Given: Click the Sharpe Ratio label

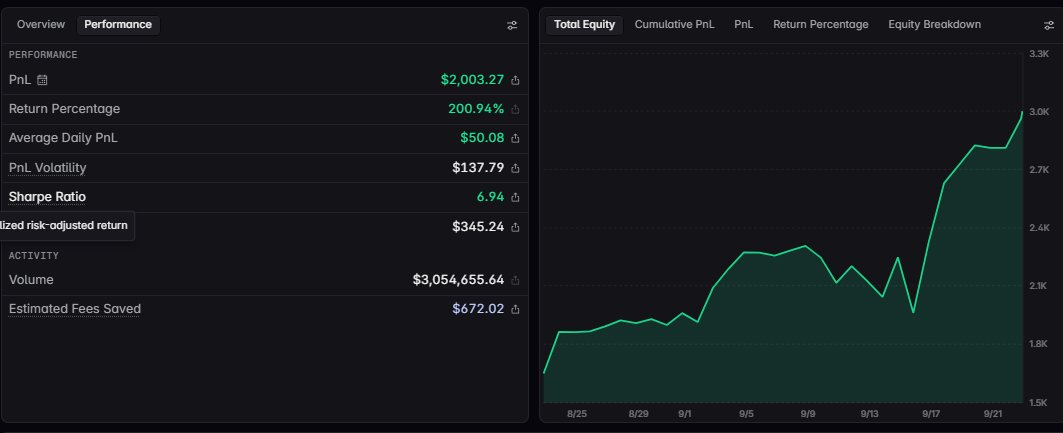Looking at the screenshot, I should pos(47,197).
